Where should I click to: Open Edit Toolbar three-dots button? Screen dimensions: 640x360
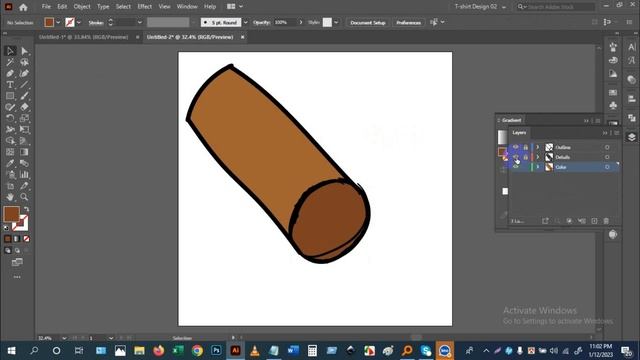[17, 277]
